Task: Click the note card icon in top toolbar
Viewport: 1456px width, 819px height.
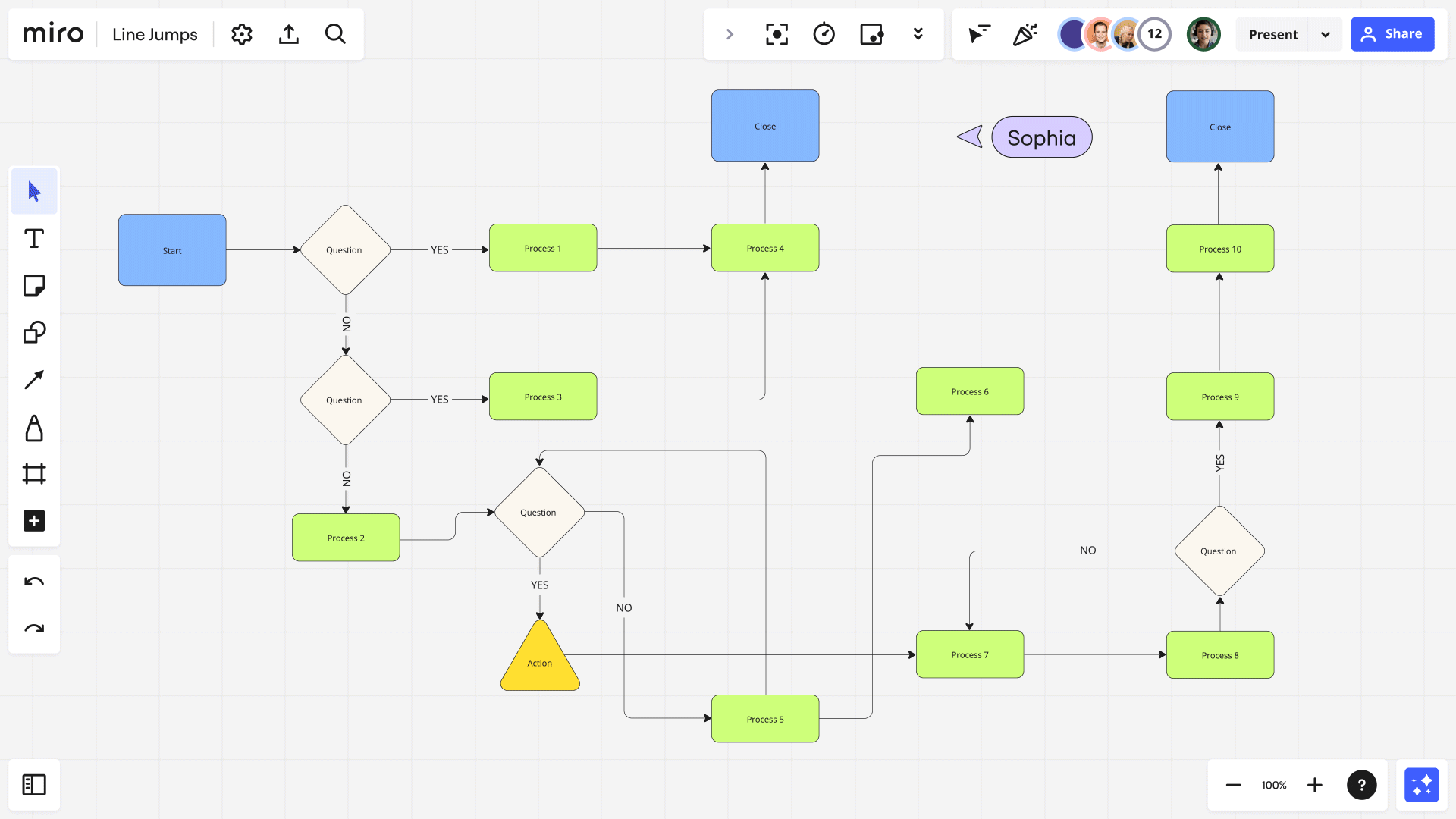Action: [x=871, y=34]
